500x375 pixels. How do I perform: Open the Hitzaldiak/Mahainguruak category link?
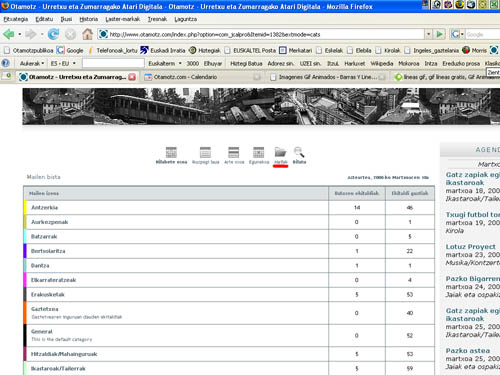click(64, 354)
